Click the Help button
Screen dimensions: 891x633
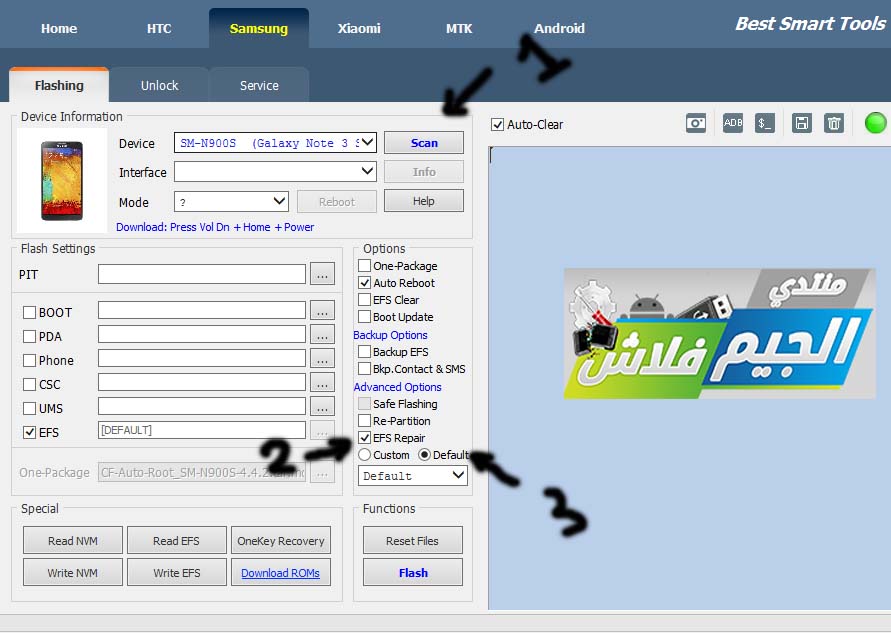pyautogui.click(x=424, y=201)
